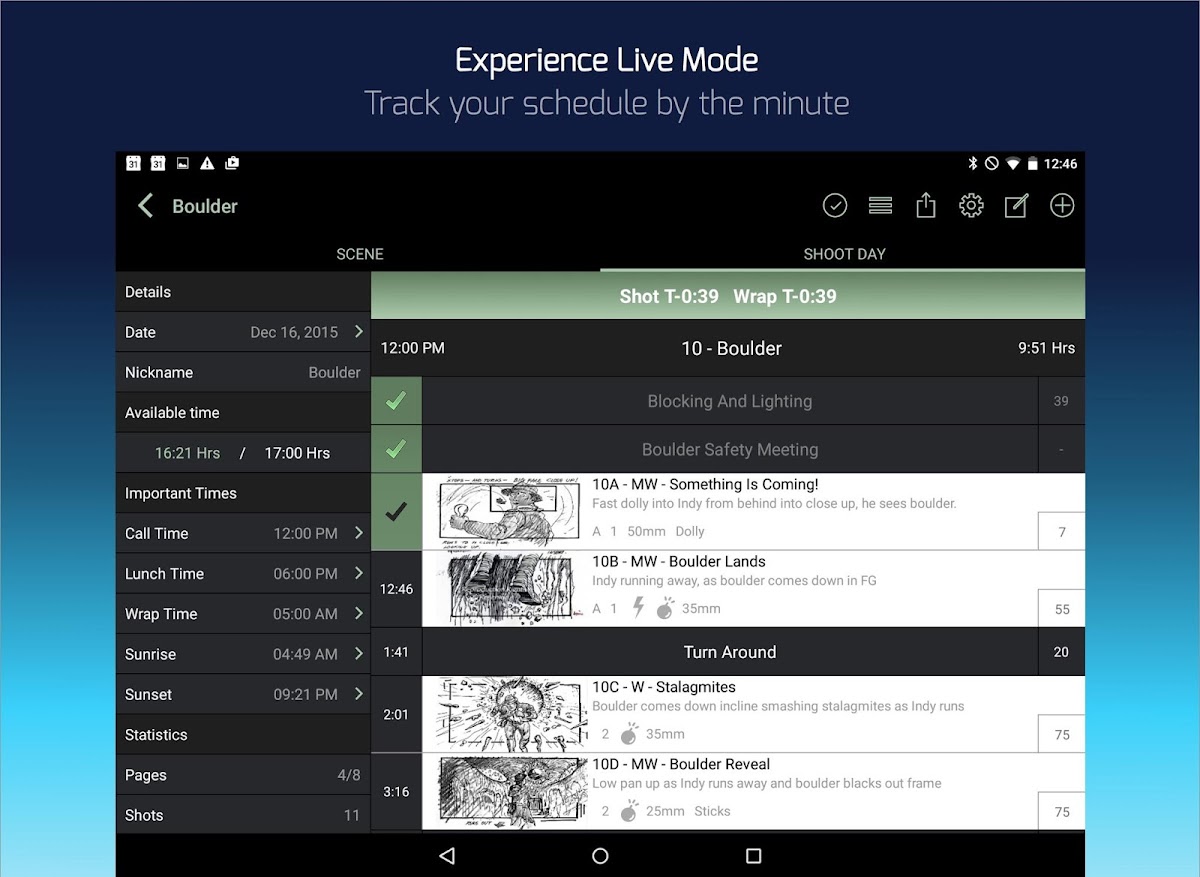The height and width of the screenshot is (877, 1200).
Task: Switch to the SCENE tab
Action: [x=359, y=254]
